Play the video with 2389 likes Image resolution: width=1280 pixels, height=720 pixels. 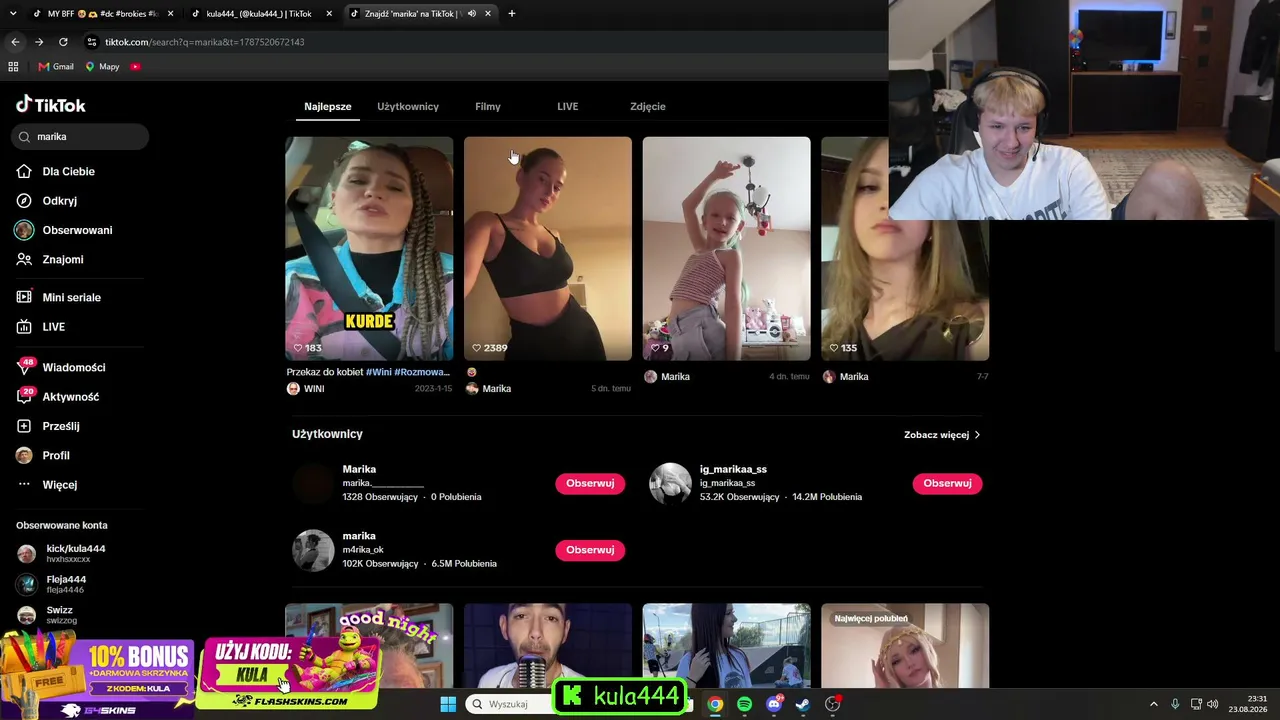point(548,248)
